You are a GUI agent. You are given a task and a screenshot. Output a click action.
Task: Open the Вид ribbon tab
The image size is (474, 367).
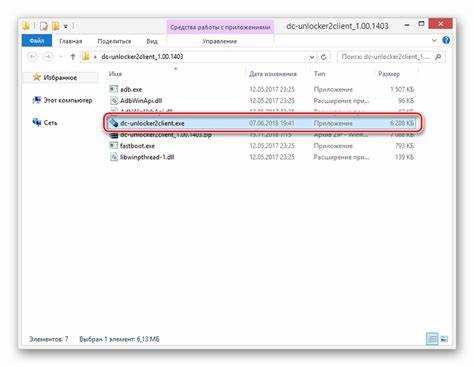click(152, 41)
